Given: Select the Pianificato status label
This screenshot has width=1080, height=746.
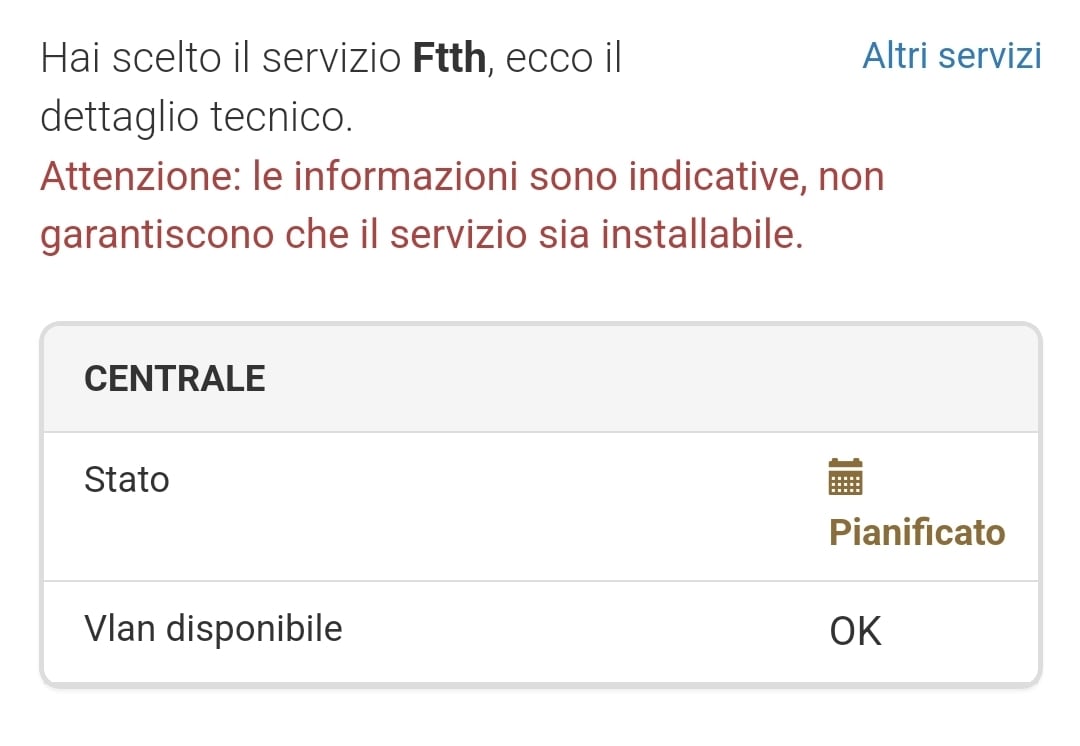Looking at the screenshot, I should click(917, 532).
